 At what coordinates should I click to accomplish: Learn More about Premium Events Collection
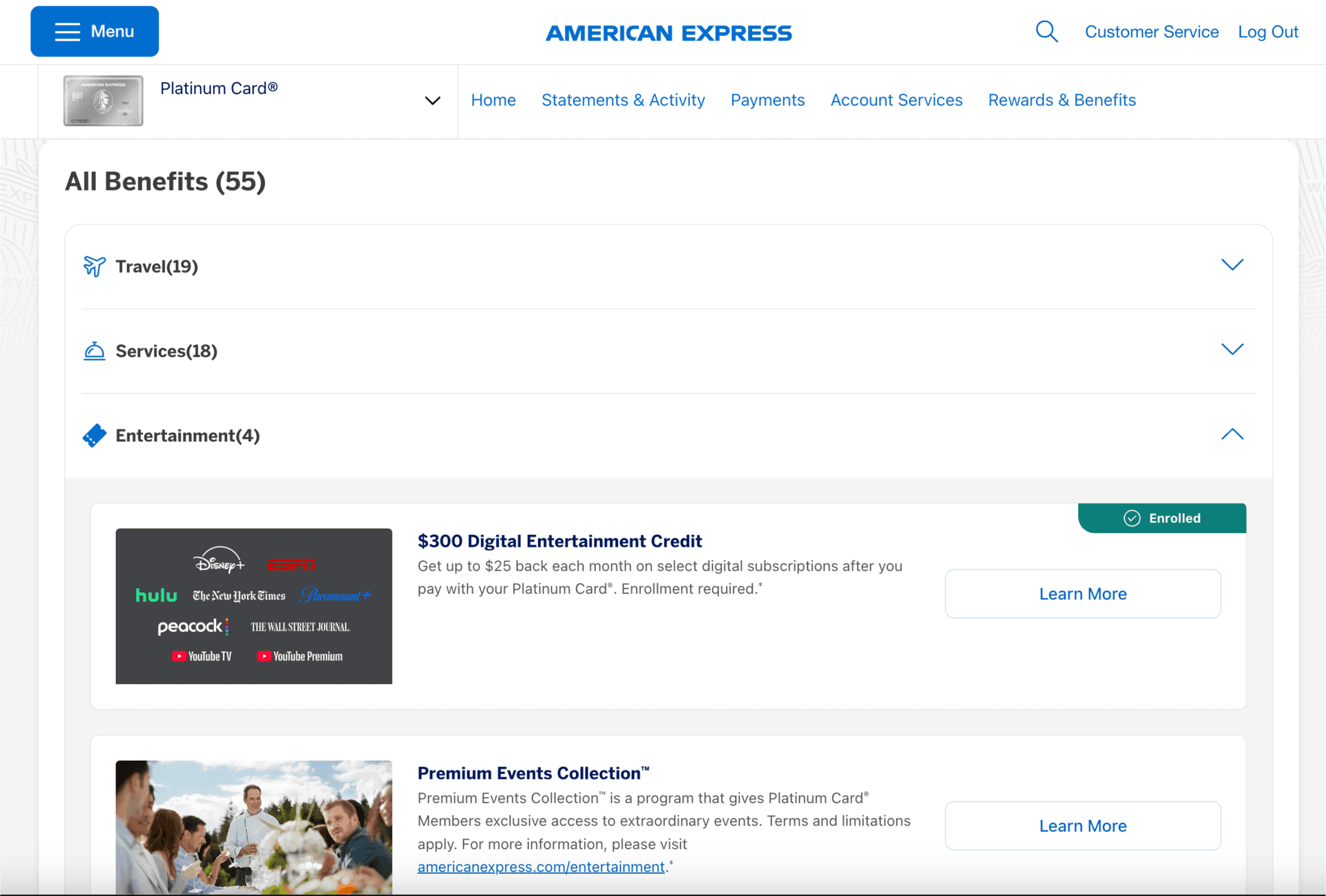pyautogui.click(x=1082, y=826)
